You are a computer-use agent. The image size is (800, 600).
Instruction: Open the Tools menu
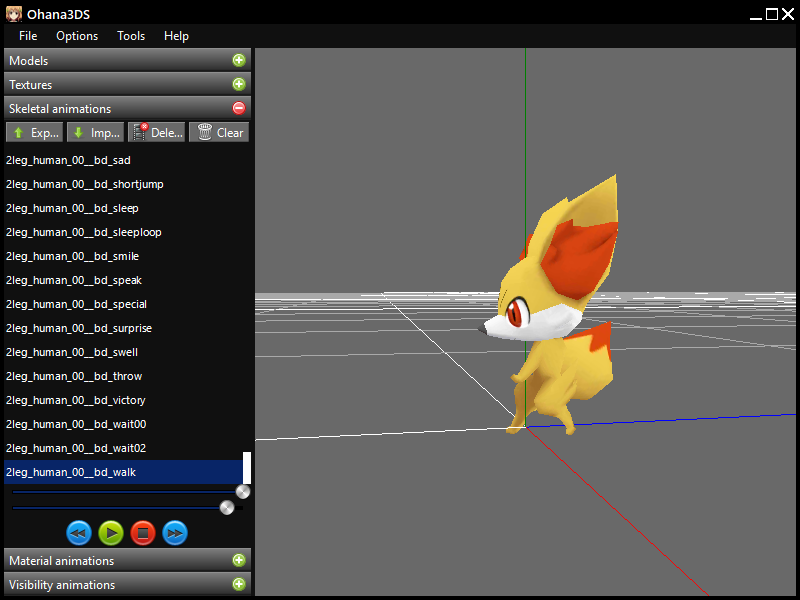click(x=131, y=36)
